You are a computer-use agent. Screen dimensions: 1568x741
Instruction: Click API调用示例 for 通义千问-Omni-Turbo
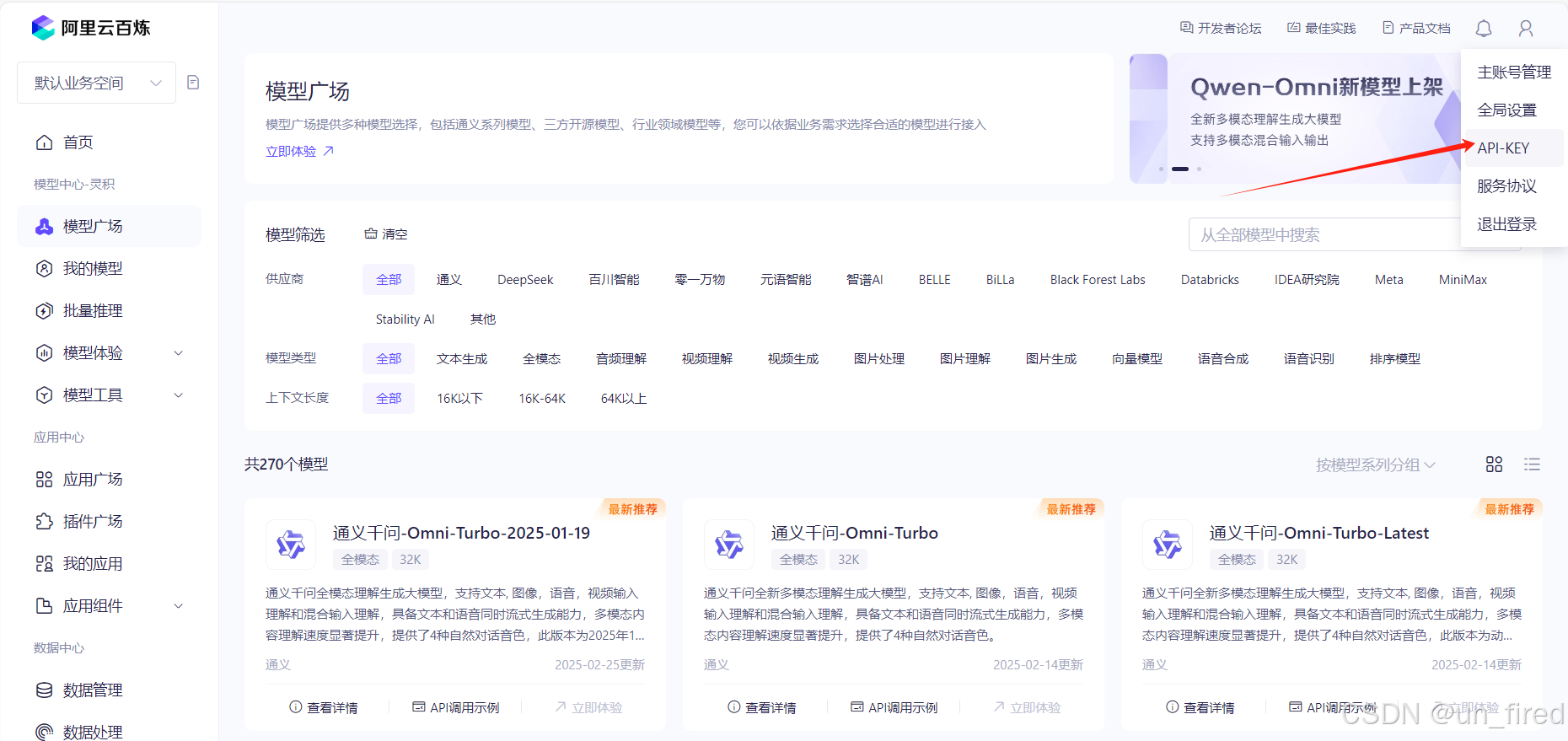pyautogui.click(x=894, y=707)
